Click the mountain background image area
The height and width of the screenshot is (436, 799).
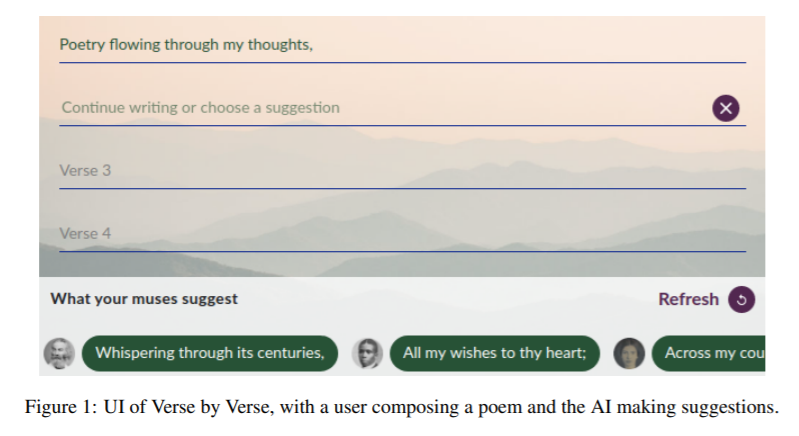[402, 147]
